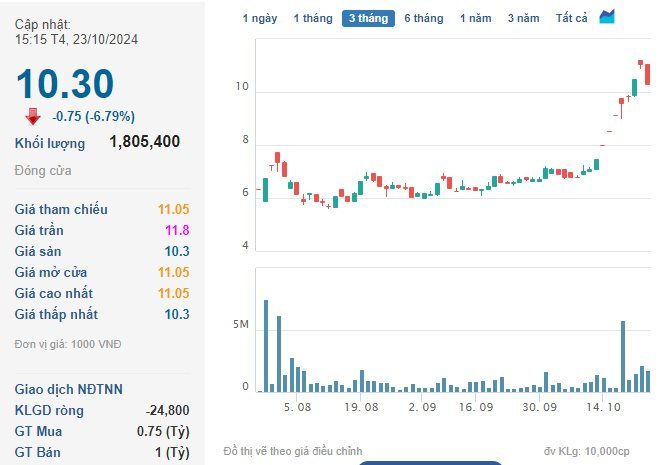
Task: Click the "Đồ thị vẽ theo giá điều chỉnh" note
Action: coord(293,451)
